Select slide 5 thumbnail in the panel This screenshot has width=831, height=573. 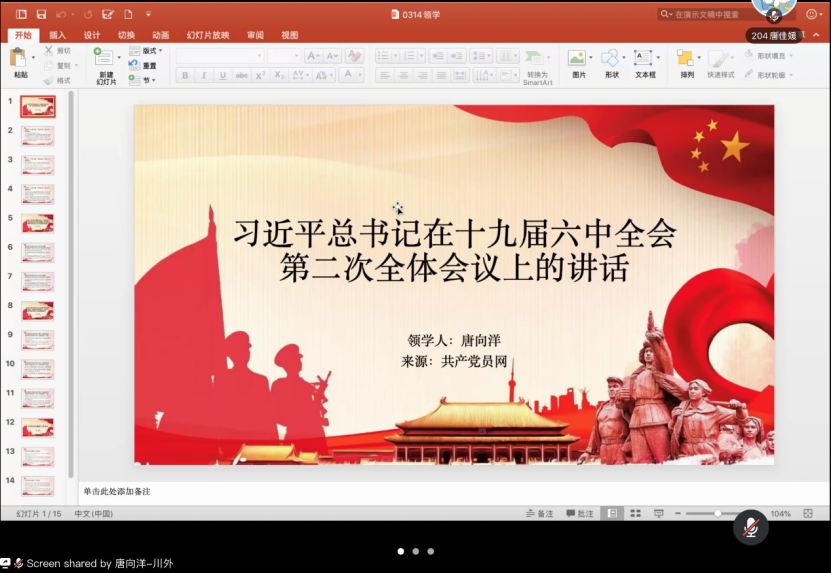[38, 222]
